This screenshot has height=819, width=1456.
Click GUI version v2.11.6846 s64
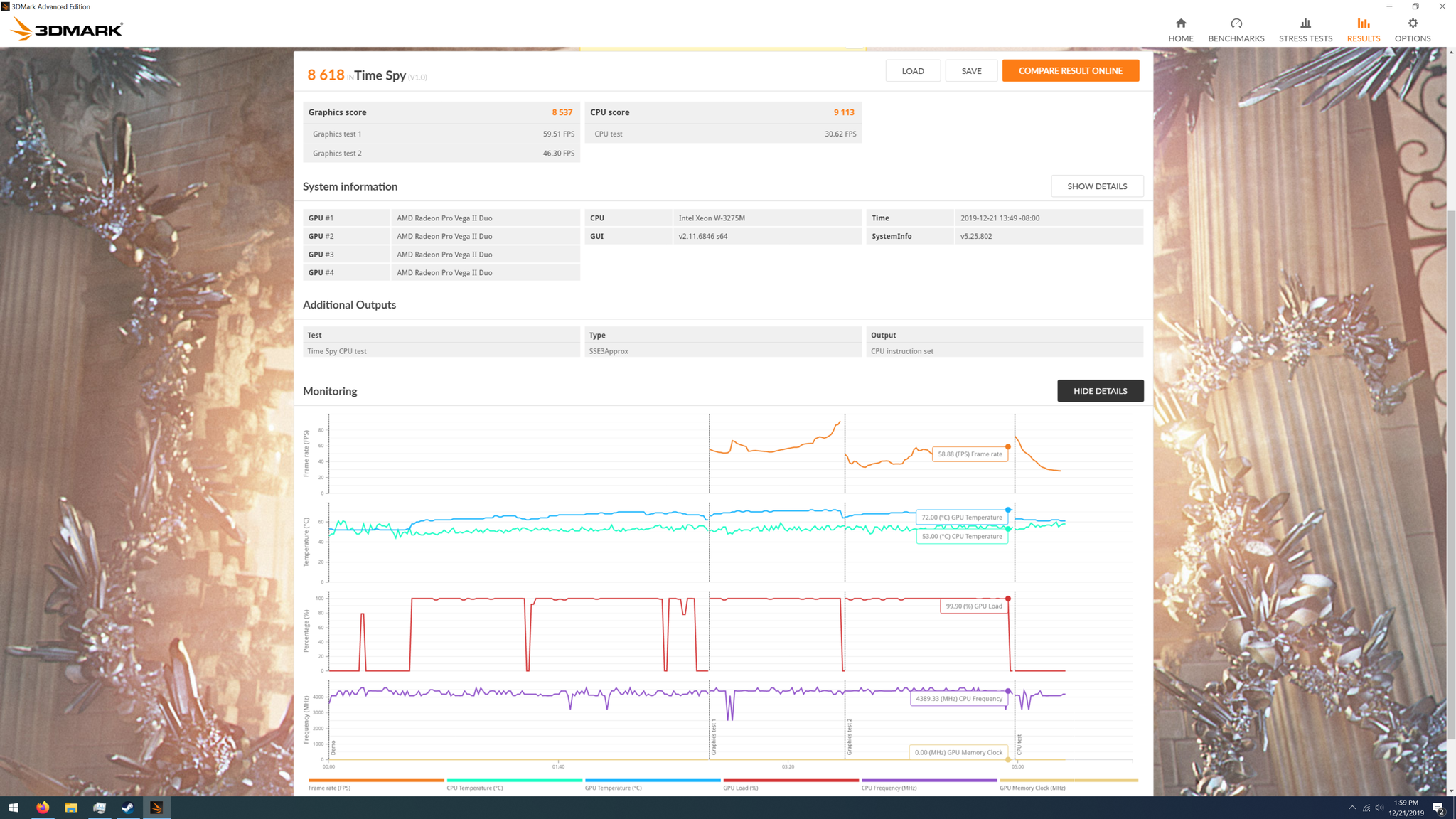pyautogui.click(x=702, y=236)
